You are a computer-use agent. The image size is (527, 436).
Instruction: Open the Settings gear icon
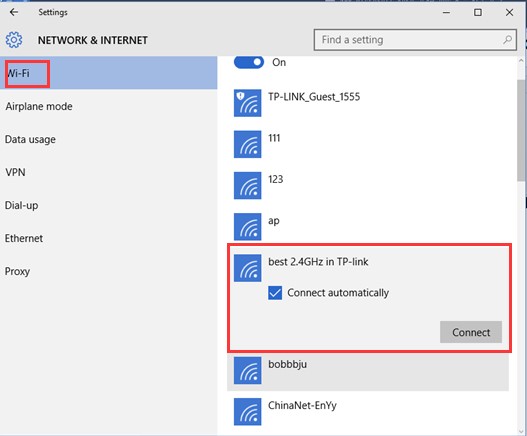click(x=14, y=40)
